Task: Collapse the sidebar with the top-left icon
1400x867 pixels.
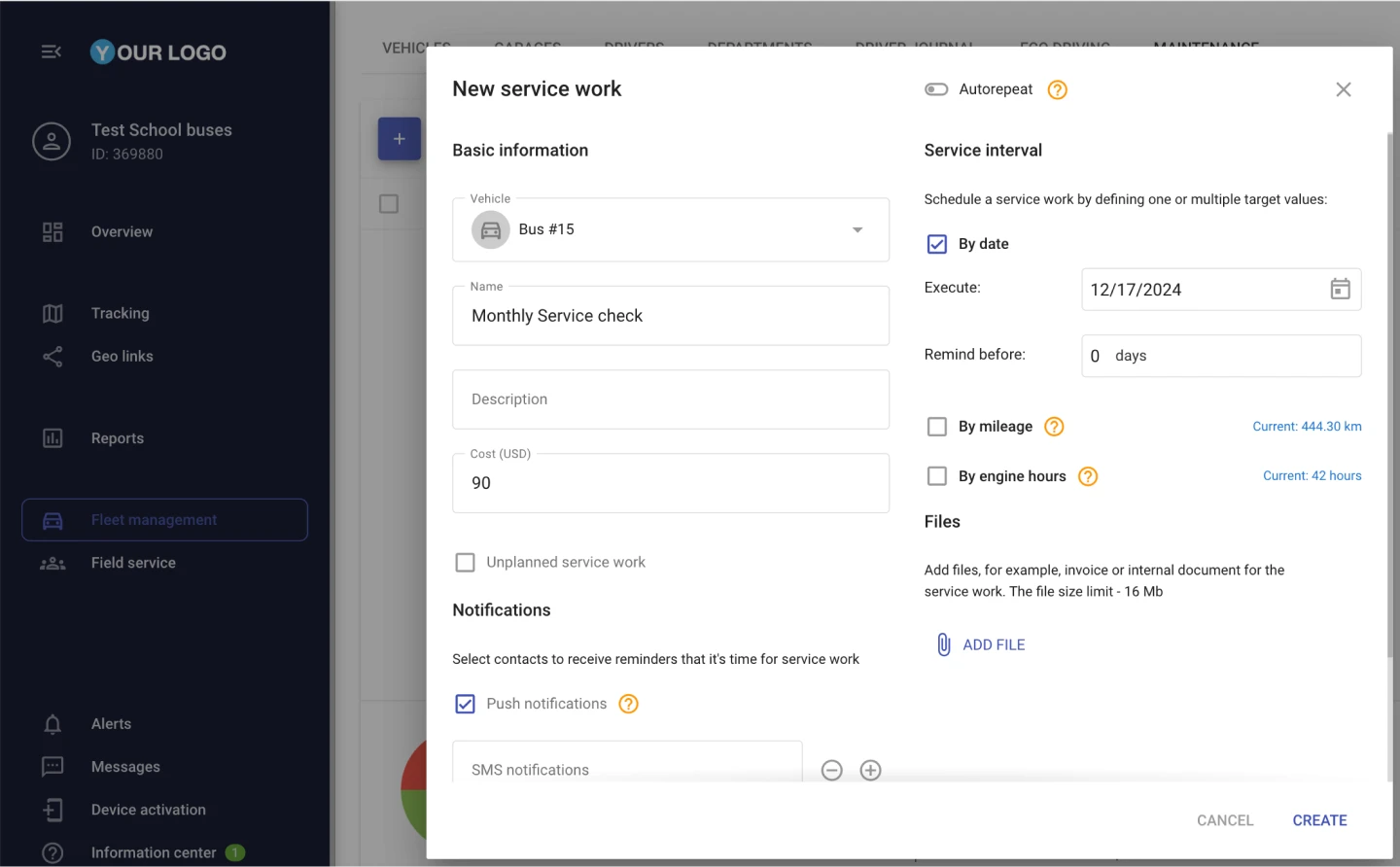Action: [x=51, y=52]
